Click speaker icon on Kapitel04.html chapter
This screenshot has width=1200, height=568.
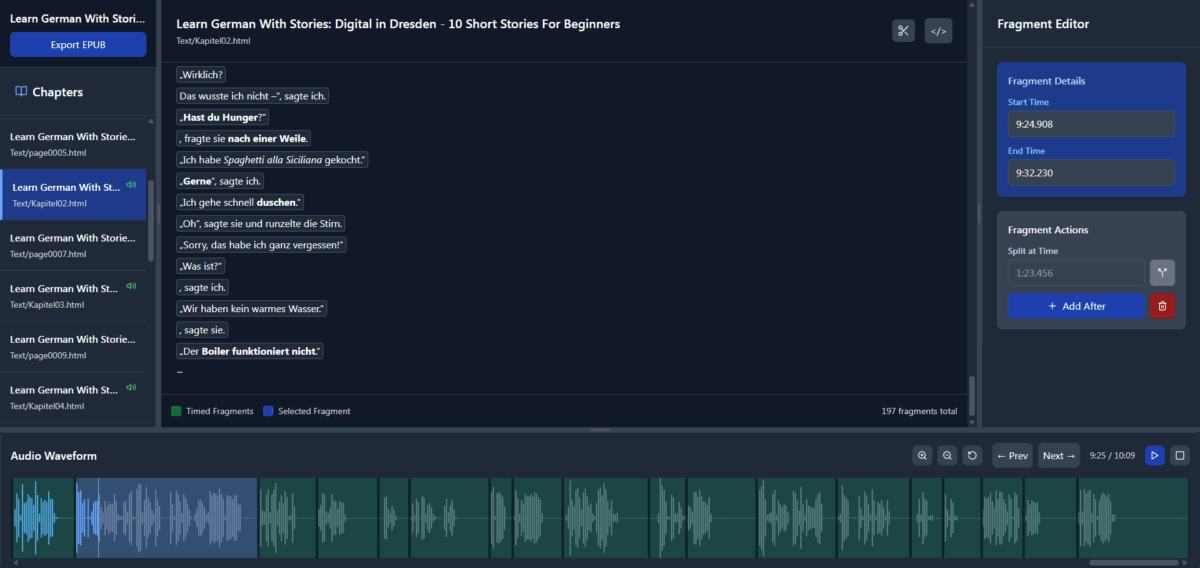131,387
